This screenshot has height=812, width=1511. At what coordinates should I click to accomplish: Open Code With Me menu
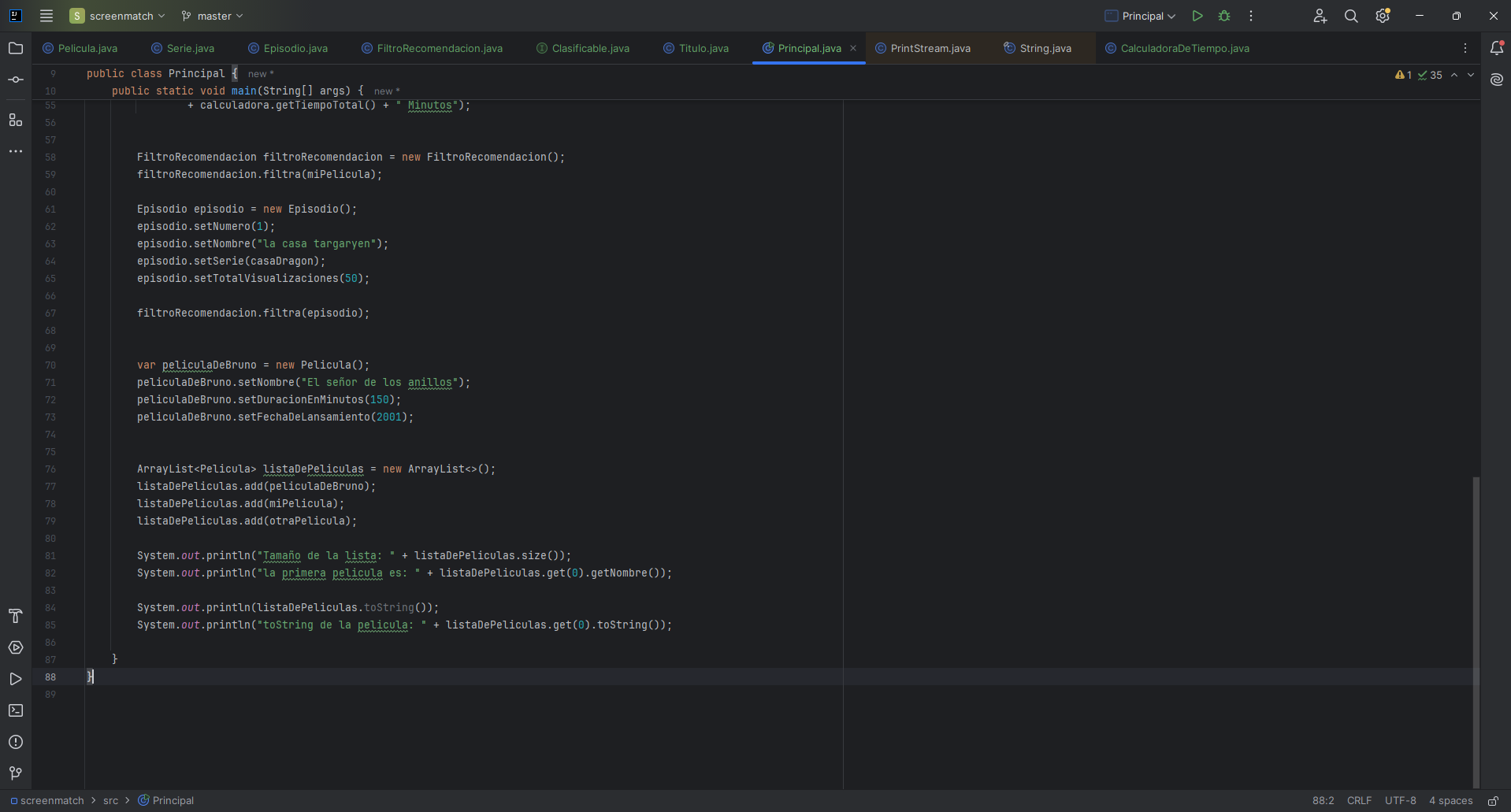[1320, 16]
